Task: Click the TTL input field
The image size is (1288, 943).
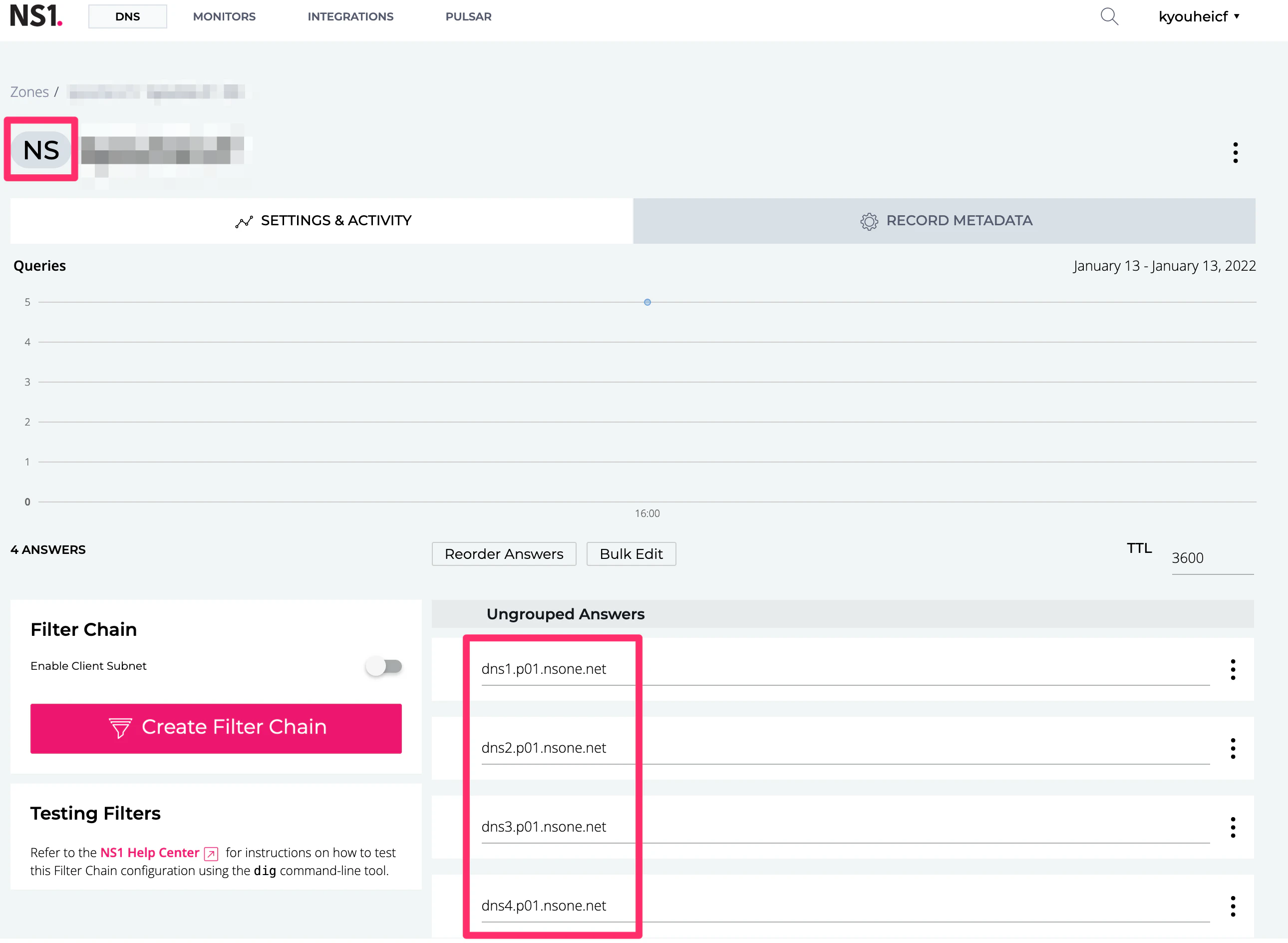Action: point(1211,558)
